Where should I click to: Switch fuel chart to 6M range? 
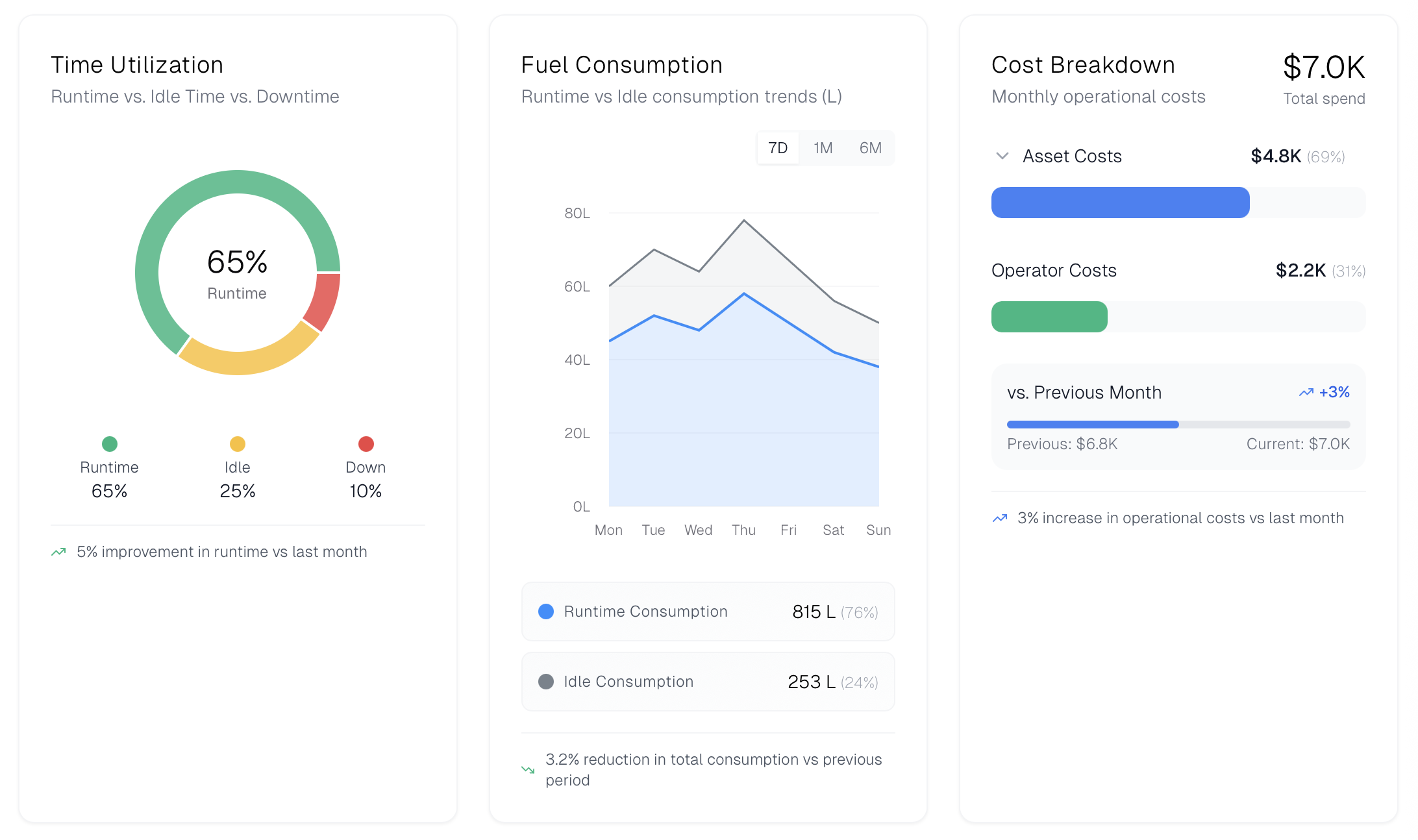(870, 148)
